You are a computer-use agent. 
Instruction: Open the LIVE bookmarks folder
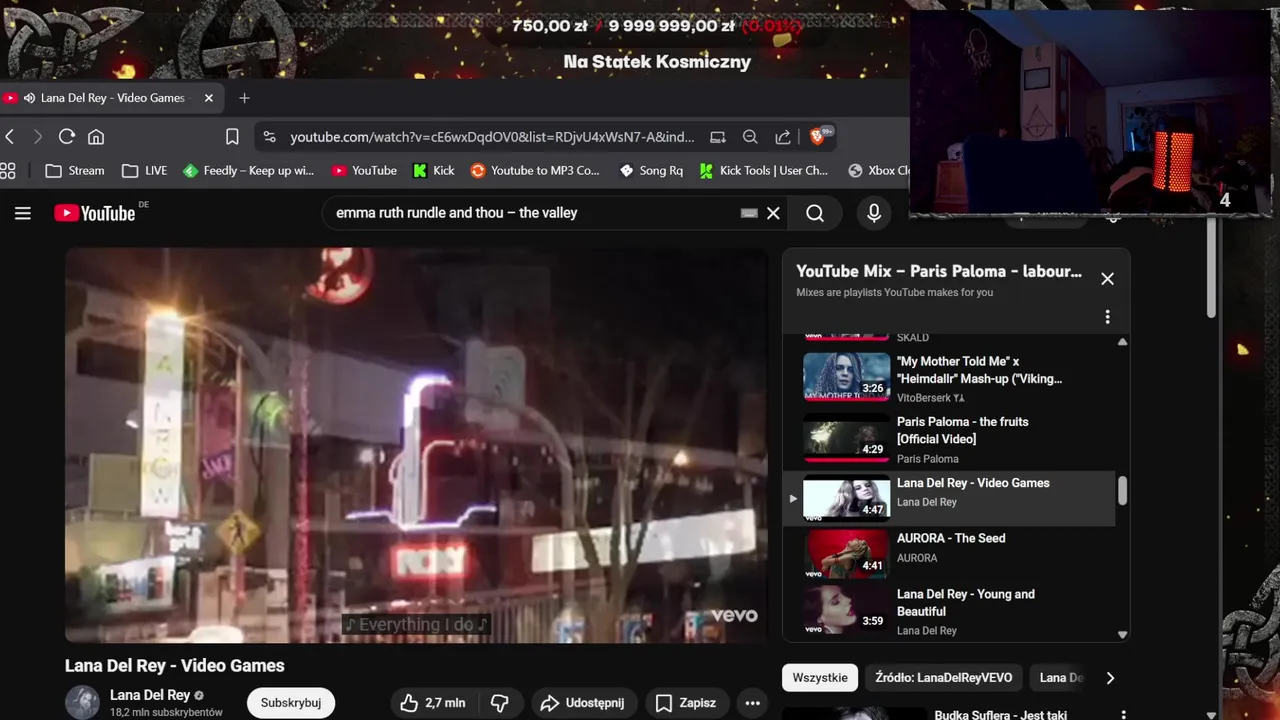144,171
